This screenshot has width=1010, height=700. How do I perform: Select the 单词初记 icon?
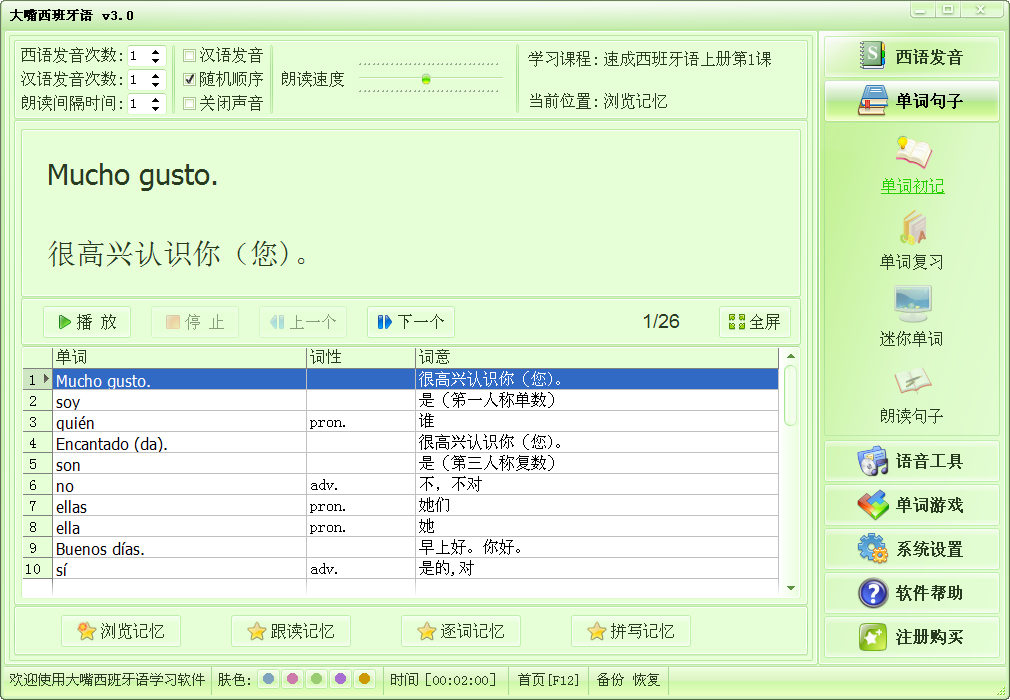click(x=912, y=153)
